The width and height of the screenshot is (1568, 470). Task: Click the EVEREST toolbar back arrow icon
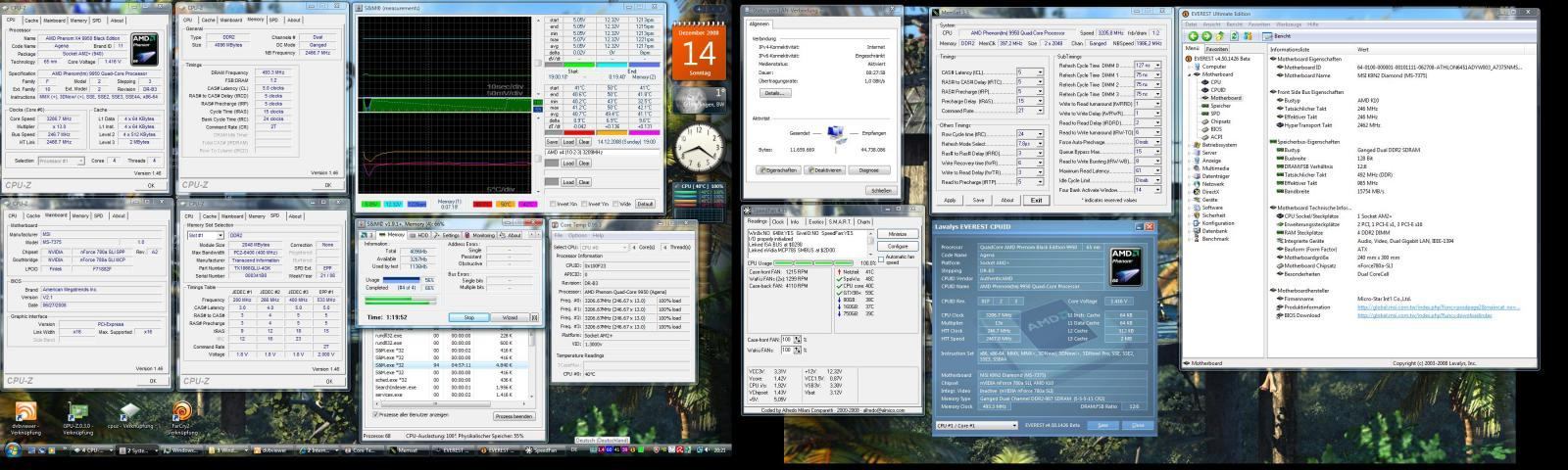(1194, 36)
